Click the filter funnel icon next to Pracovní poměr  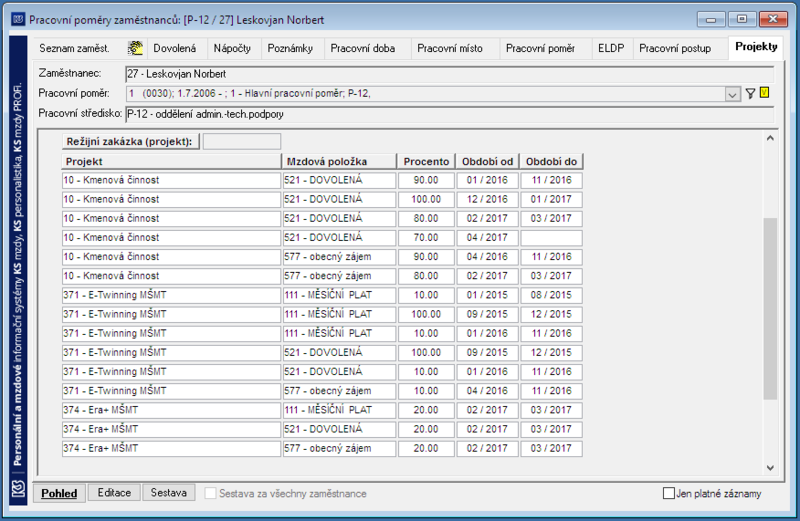tap(750, 93)
